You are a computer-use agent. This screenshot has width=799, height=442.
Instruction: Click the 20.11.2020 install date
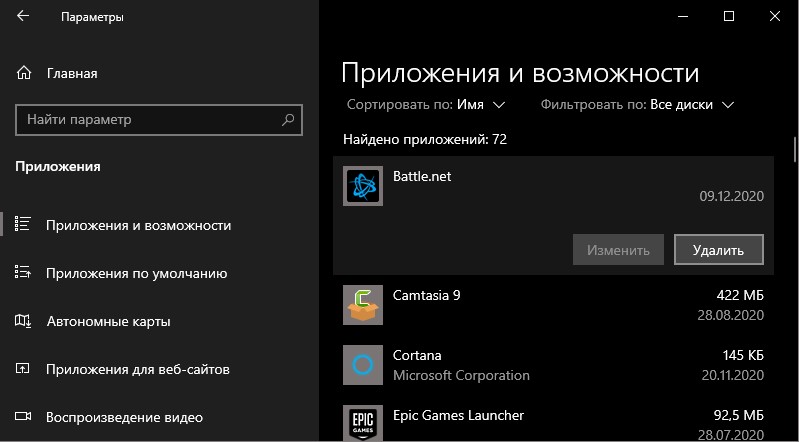pos(732,375)
